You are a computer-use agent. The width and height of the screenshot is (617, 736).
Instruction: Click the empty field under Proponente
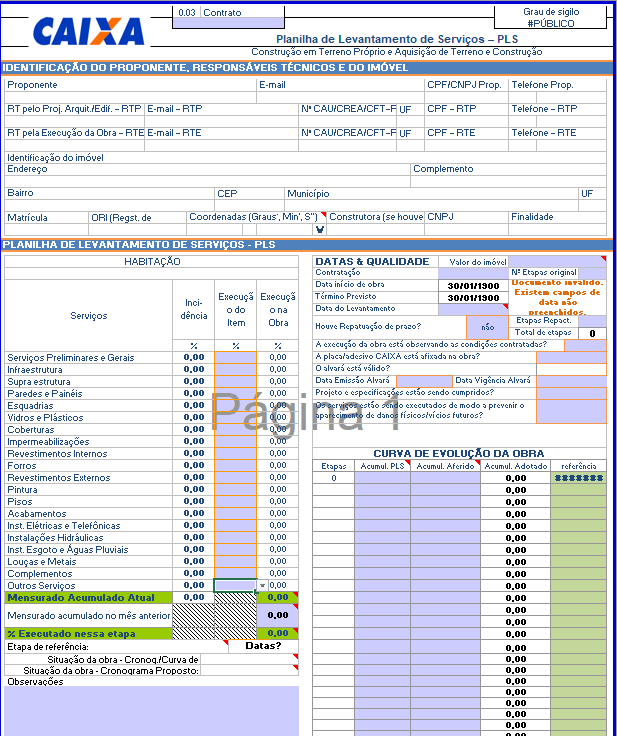pyautogui.click(x=130, y=97)
